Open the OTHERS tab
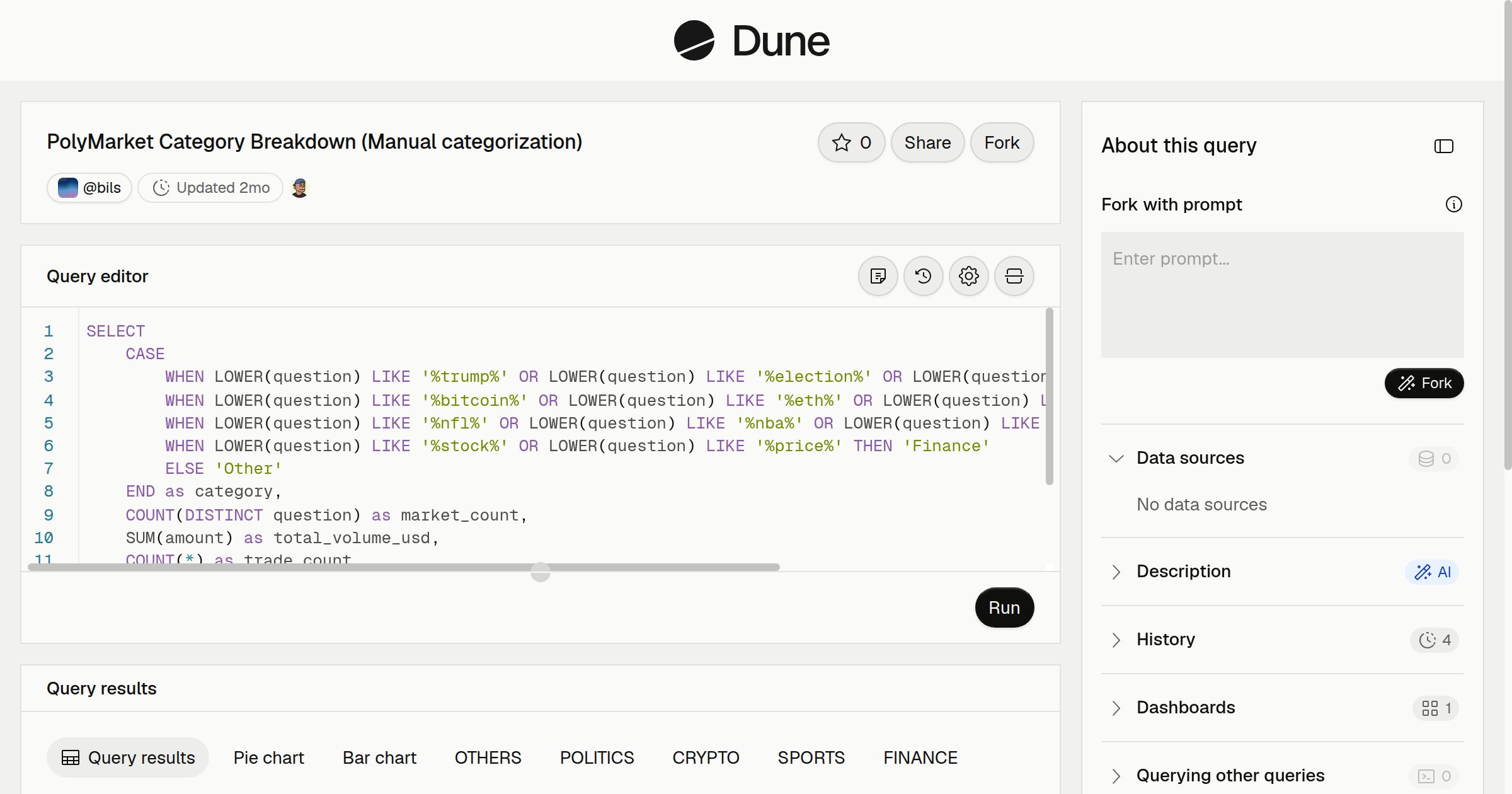This screenshot has height=794, width=1512. pyautogui.click(x=488, y=757)
